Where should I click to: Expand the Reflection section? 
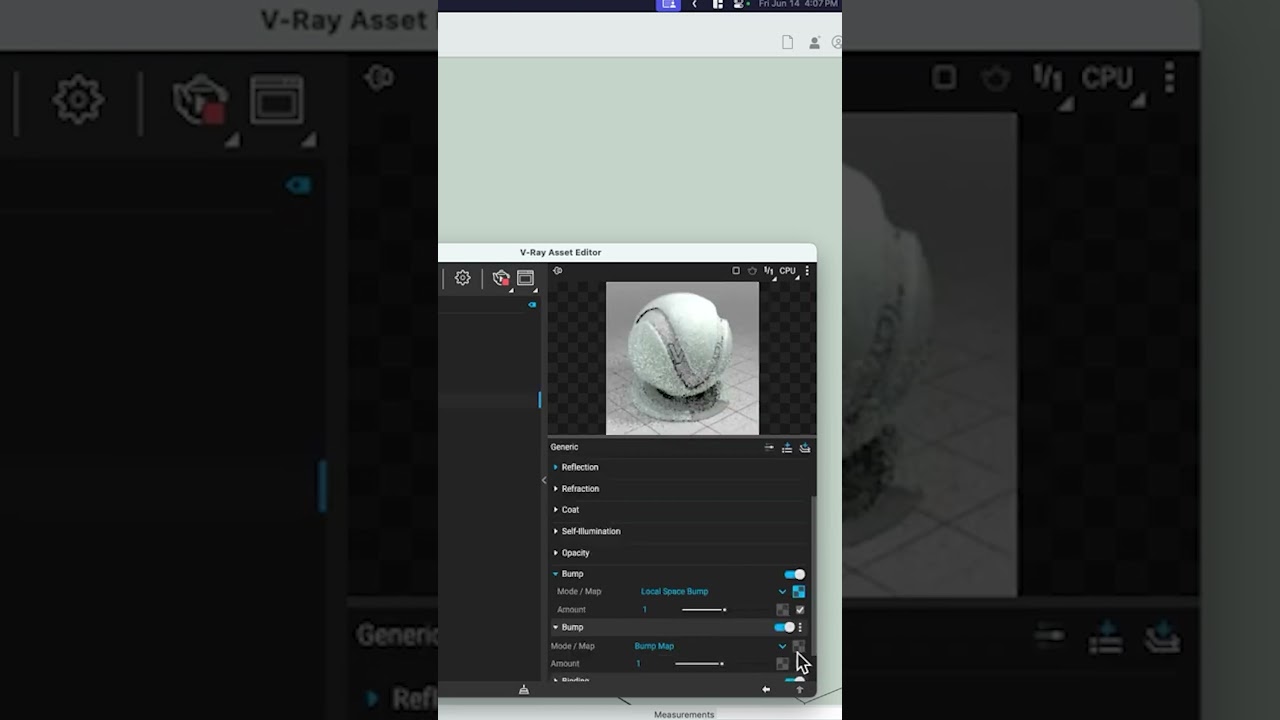580,467
